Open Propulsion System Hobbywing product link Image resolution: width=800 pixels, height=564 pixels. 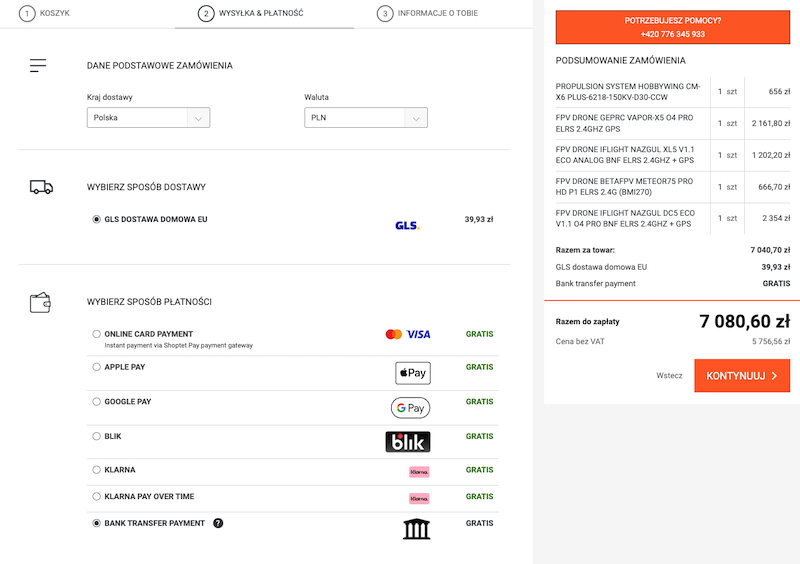coord(628,92)
